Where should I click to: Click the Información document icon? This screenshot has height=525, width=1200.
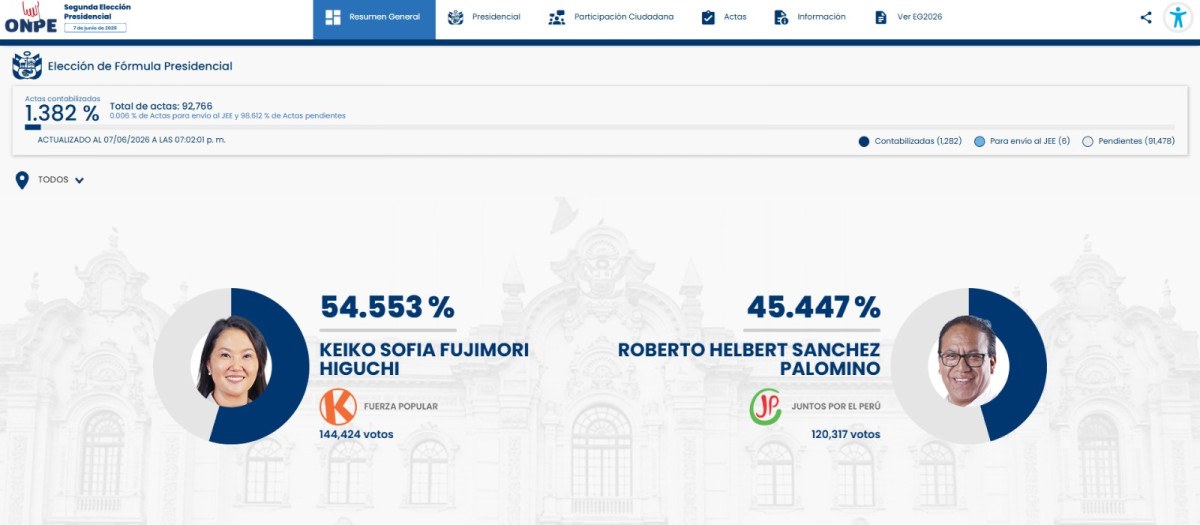tap(781, 17)
